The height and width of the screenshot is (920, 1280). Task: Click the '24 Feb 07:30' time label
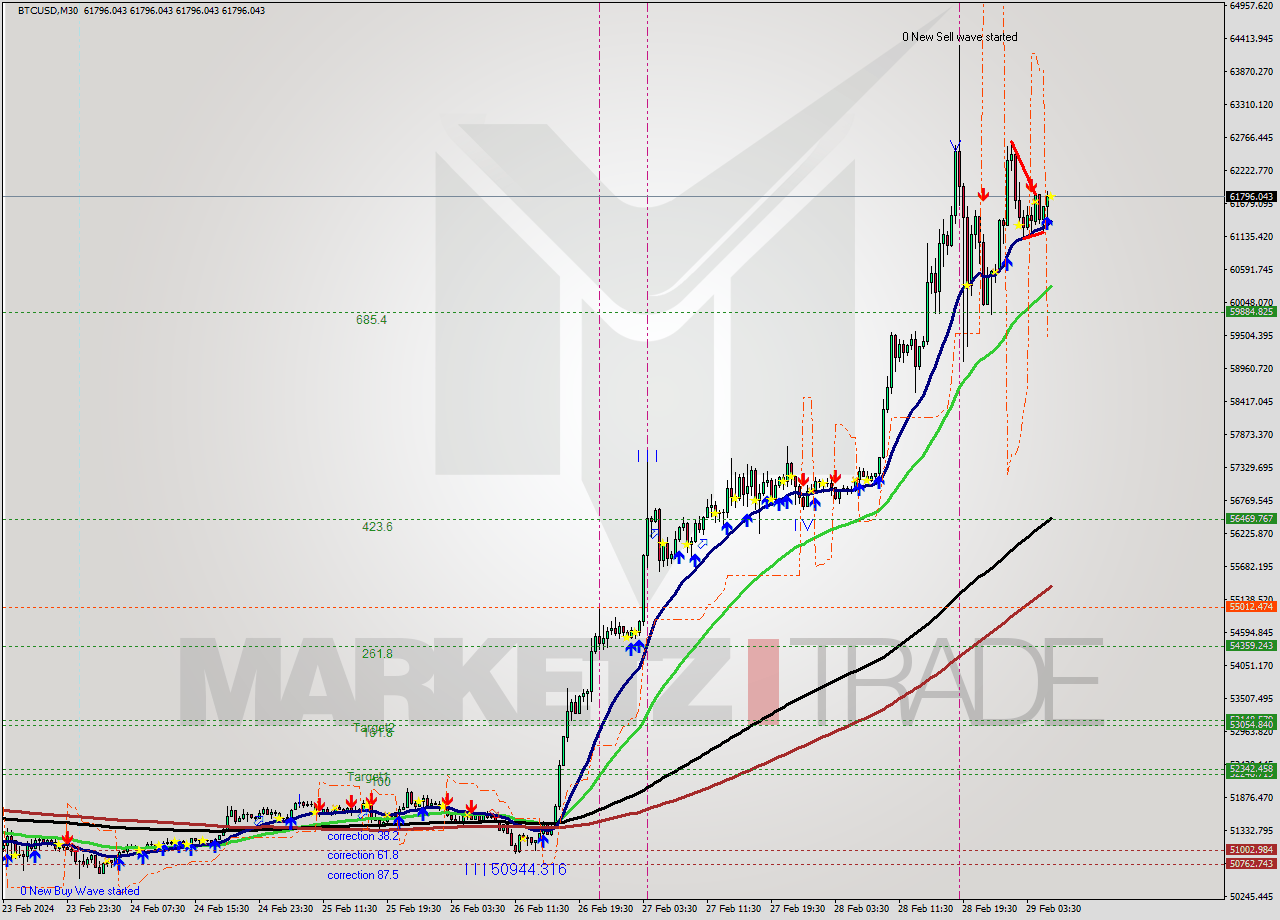(x=158, y=910)
